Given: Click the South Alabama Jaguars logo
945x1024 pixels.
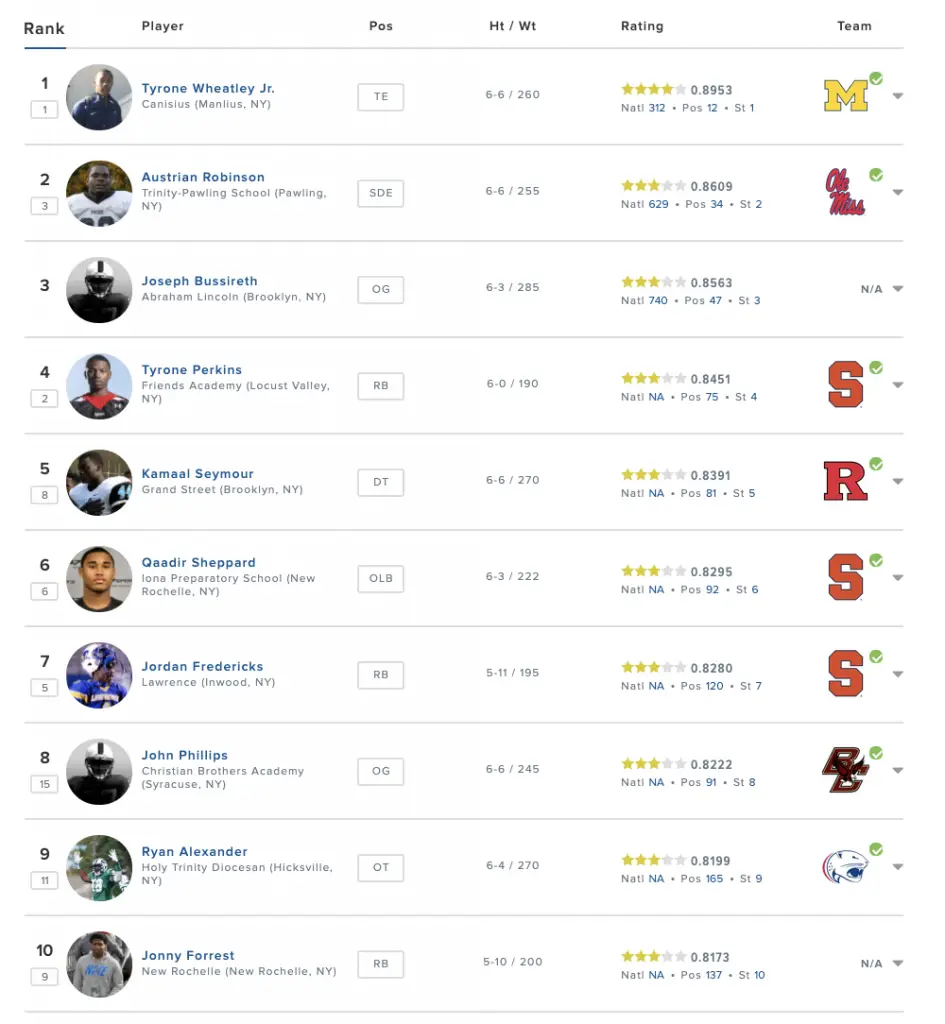Looking at the screenshot, I should point(845,867).
